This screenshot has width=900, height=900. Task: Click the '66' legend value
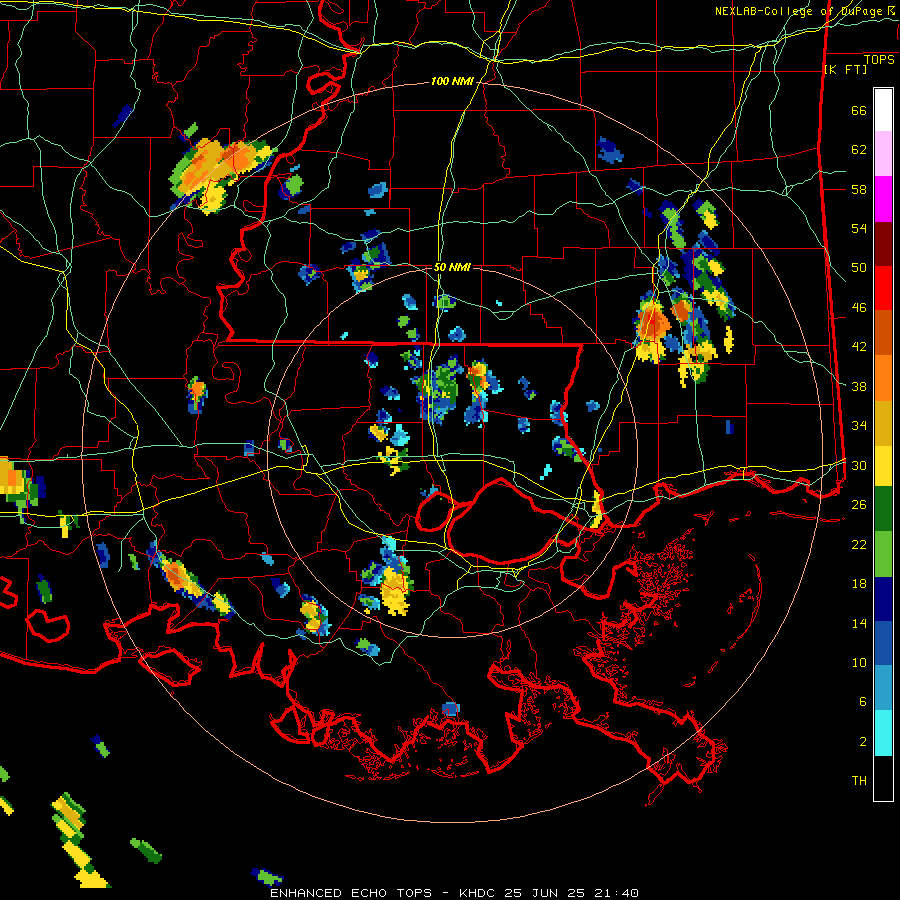[x=859, y=111]
